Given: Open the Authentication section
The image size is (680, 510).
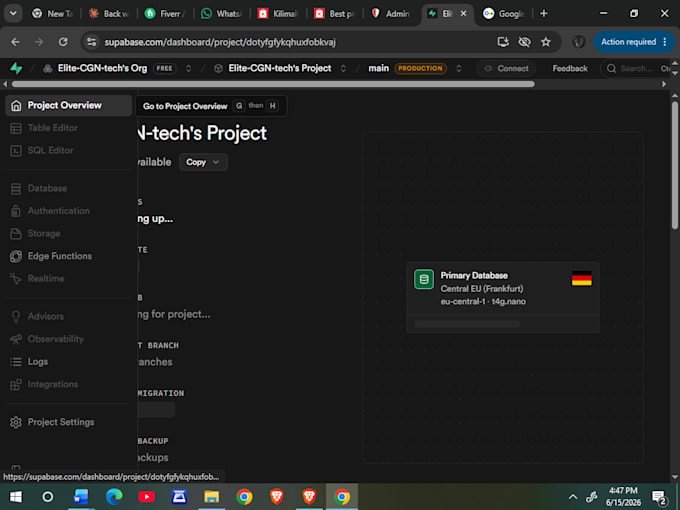Looking at the screenshot, I should pyautogui.click(x=69, y=211).
